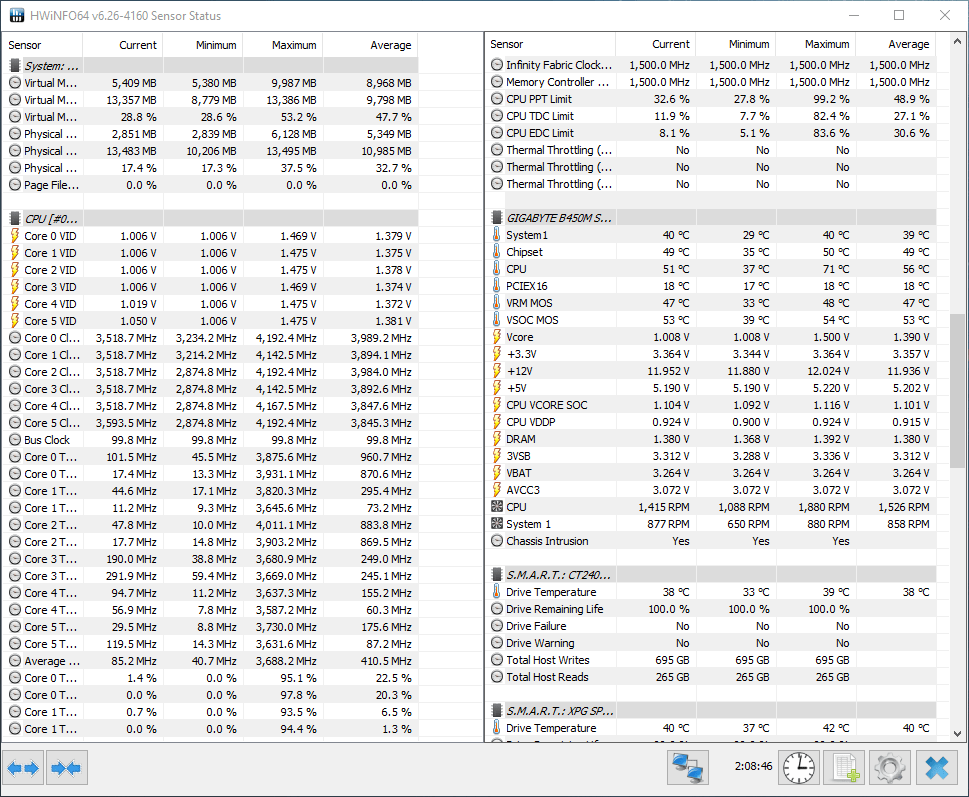Viewport: 969px width, 797px height.
Task: Click the HWiNFO64 title bar app icon
Action: tap(16, 15)
